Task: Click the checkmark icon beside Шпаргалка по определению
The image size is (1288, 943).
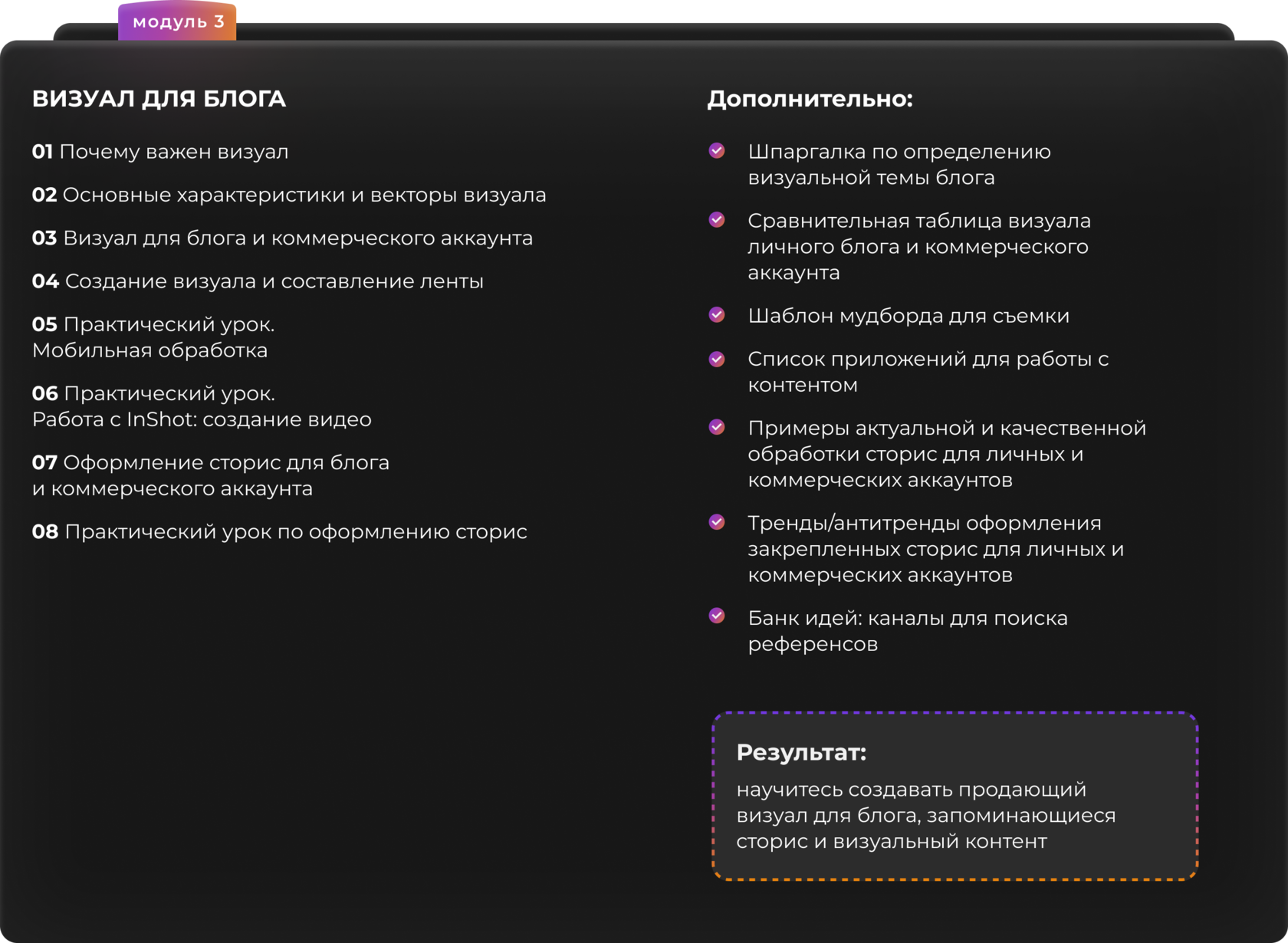Action: pyautogui.click(x=717, y=150)
